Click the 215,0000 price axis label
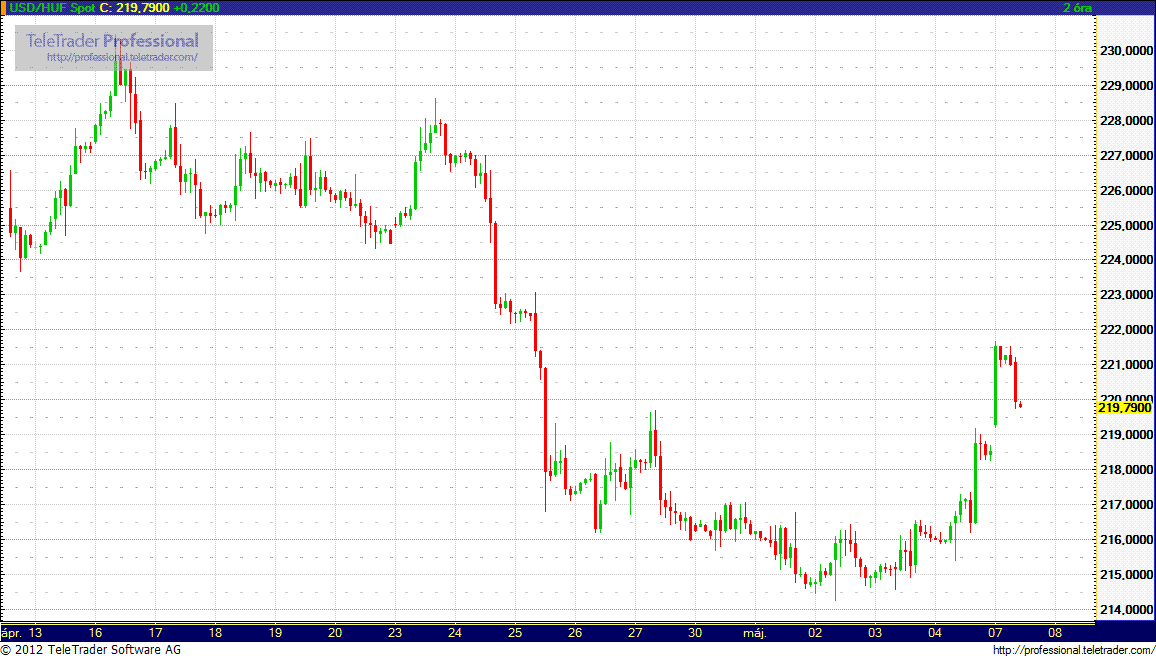 (x=1125, y=574)
